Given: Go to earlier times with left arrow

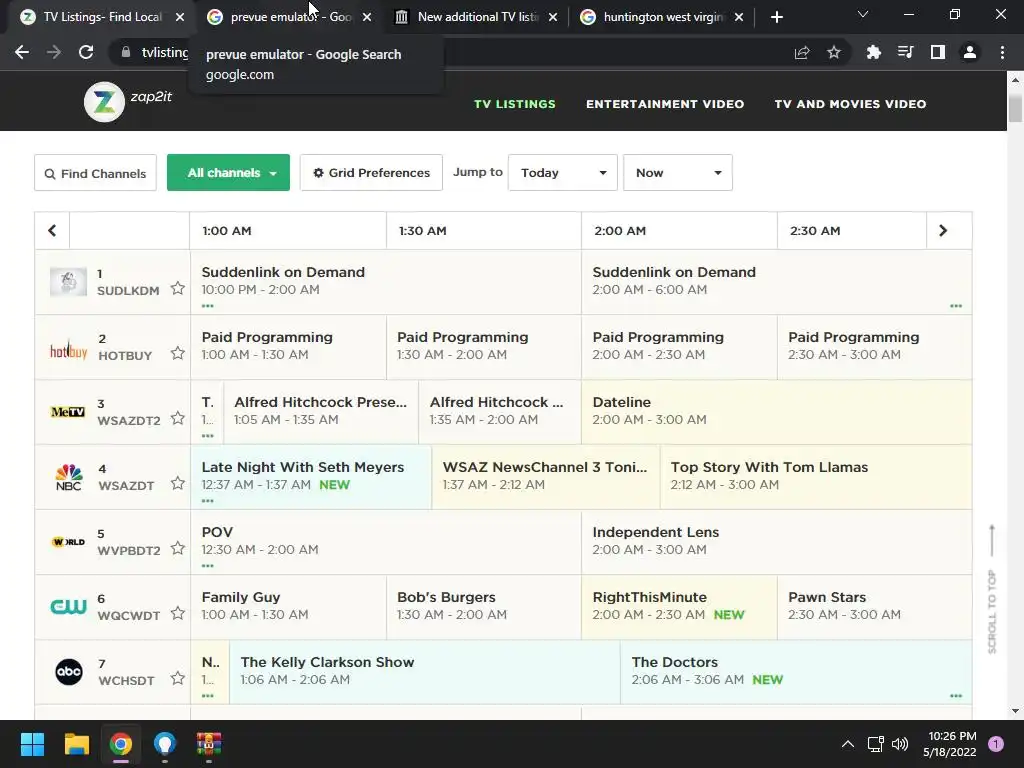Looking at the screenshot, I should pos(52,231).
